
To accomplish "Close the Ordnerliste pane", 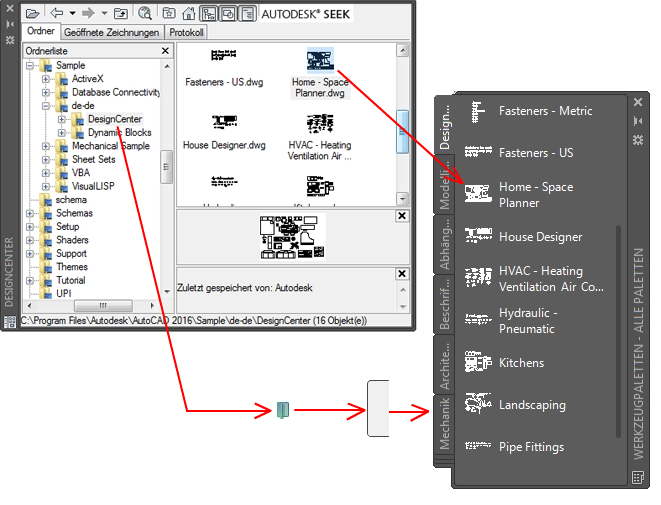I will pos(165,51).
